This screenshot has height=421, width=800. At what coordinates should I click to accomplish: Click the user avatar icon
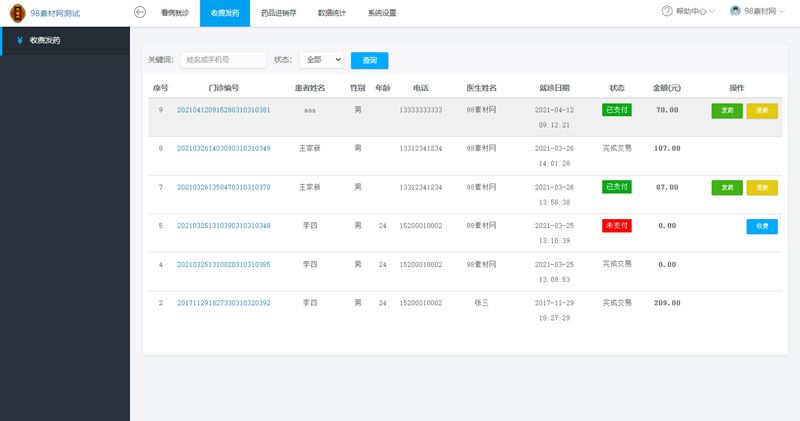[735, 12]
